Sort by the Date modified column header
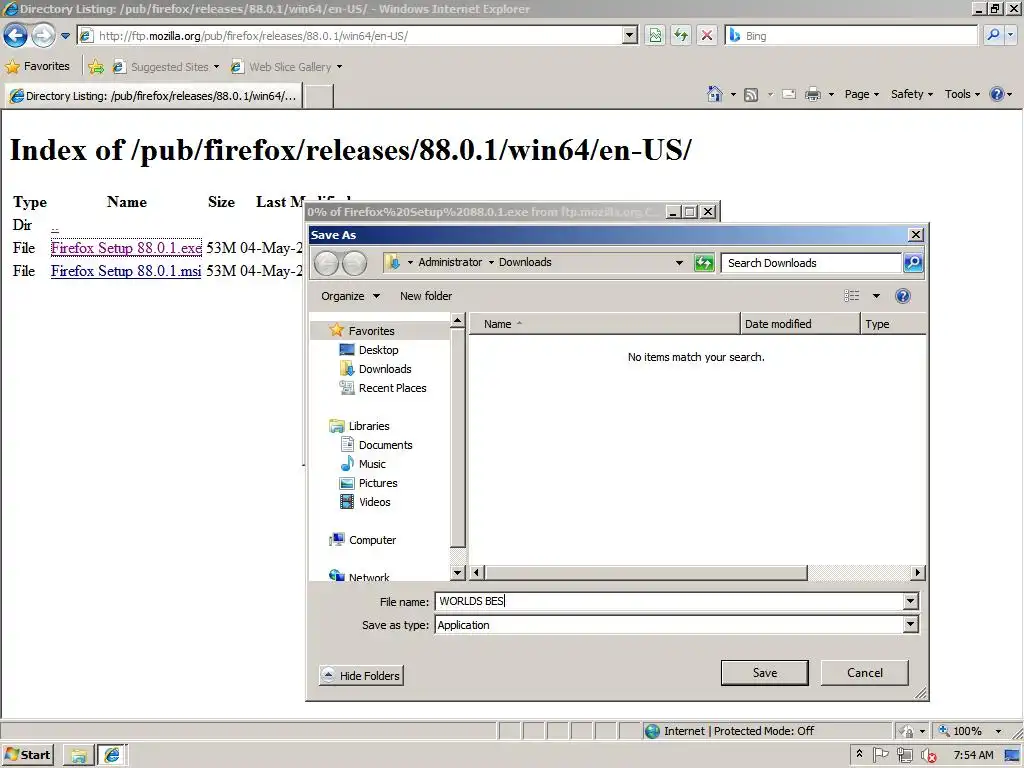Screen dimensions: 1024x768 800,324
